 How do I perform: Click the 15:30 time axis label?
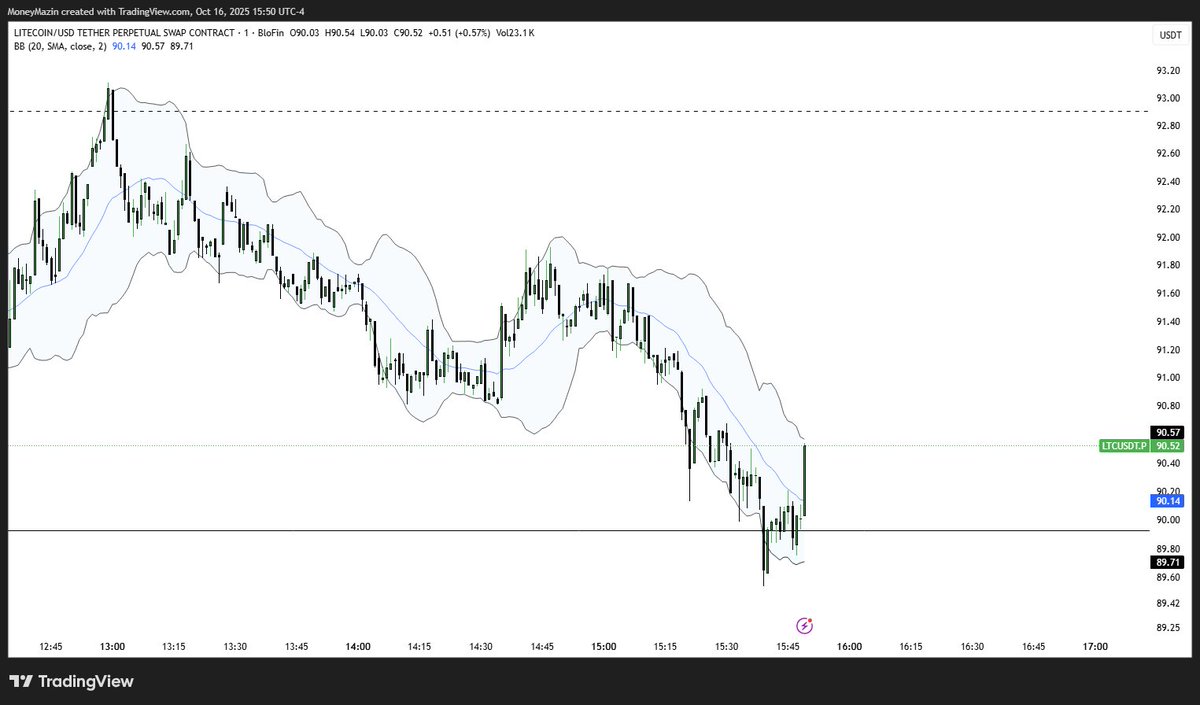pos(727,647)
